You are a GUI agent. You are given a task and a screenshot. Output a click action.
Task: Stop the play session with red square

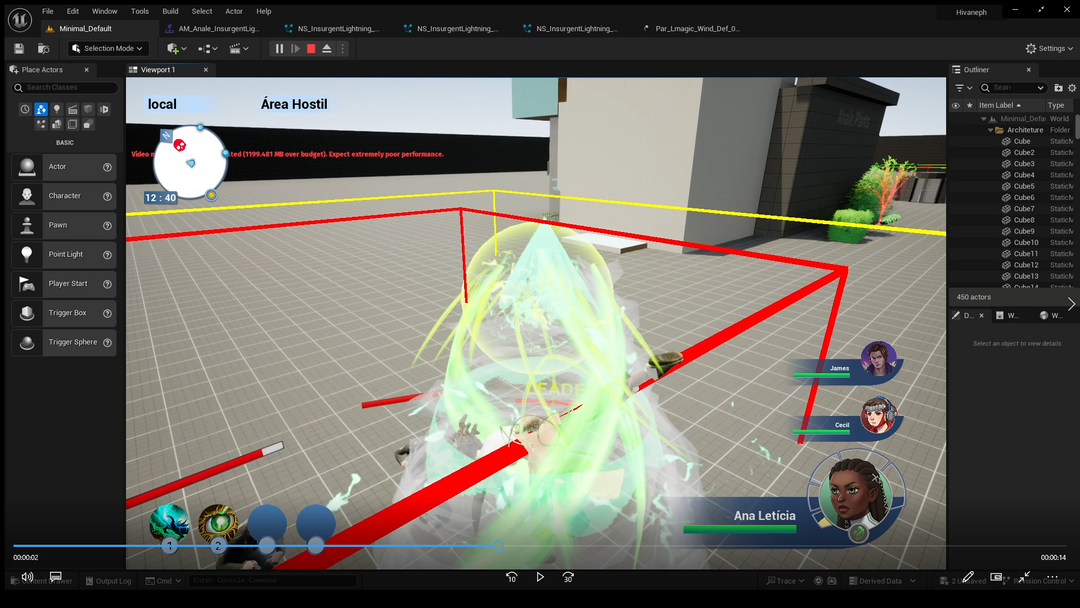(x=311, y=48)
